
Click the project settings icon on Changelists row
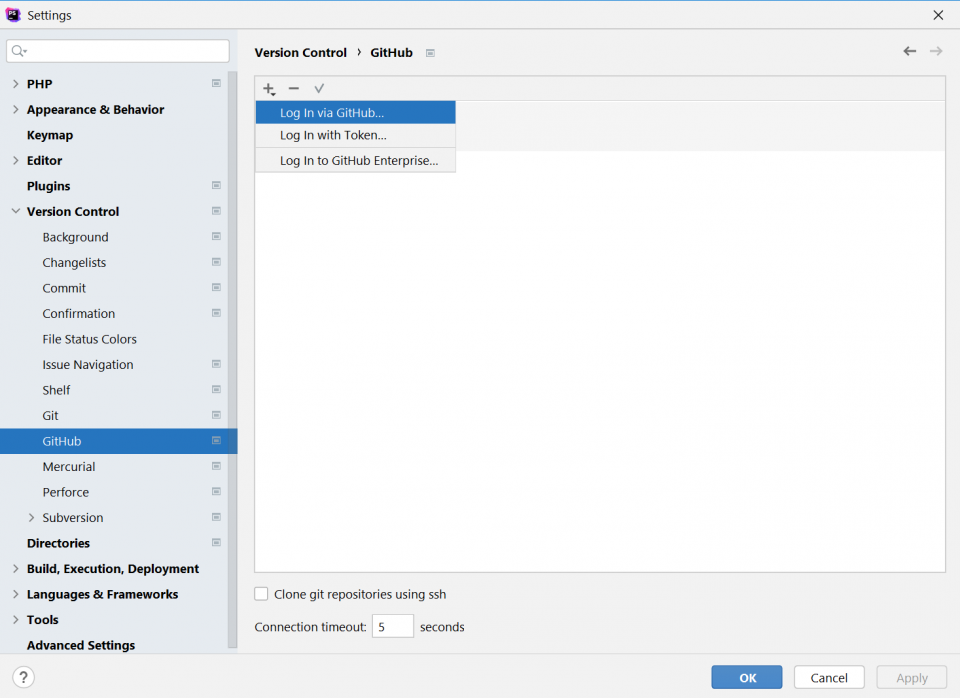(216, 262)
